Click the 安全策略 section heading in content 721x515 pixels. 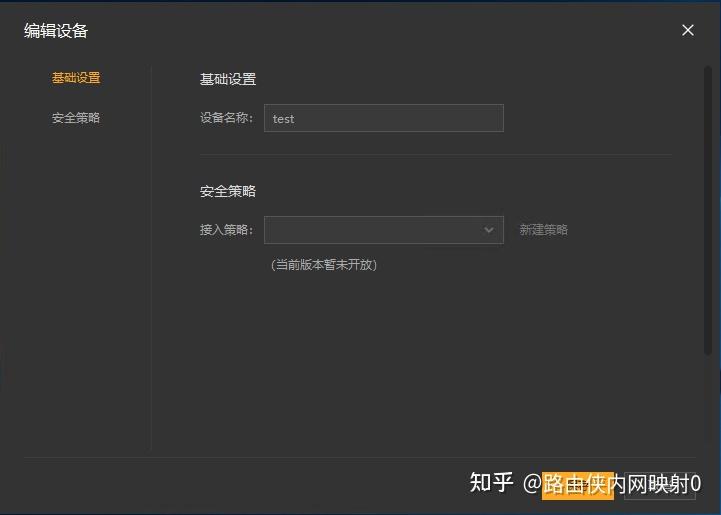tap(228, 191)
